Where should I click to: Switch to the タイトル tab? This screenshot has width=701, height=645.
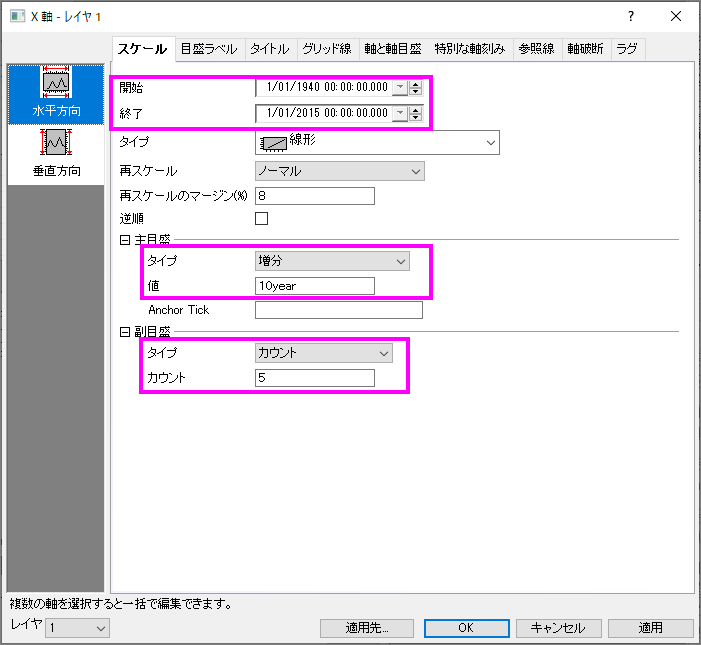click(270, 49)
